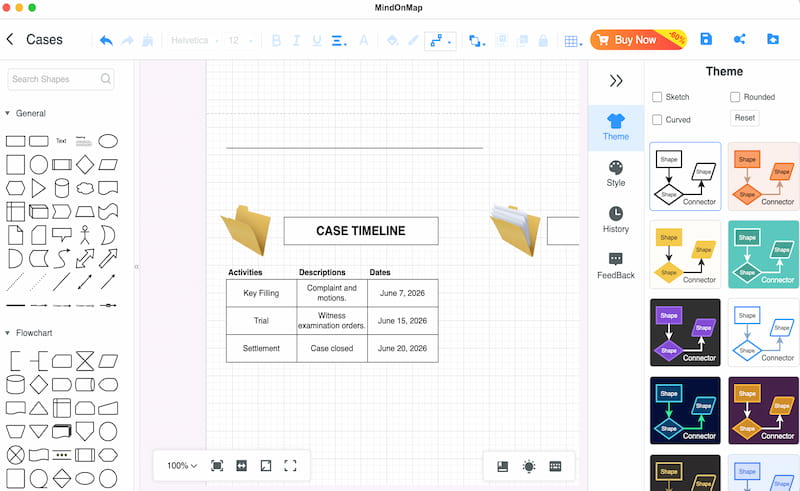Viewport: 800px width, 491px height.
Task: Click the font color A icon
Action: 364,40
